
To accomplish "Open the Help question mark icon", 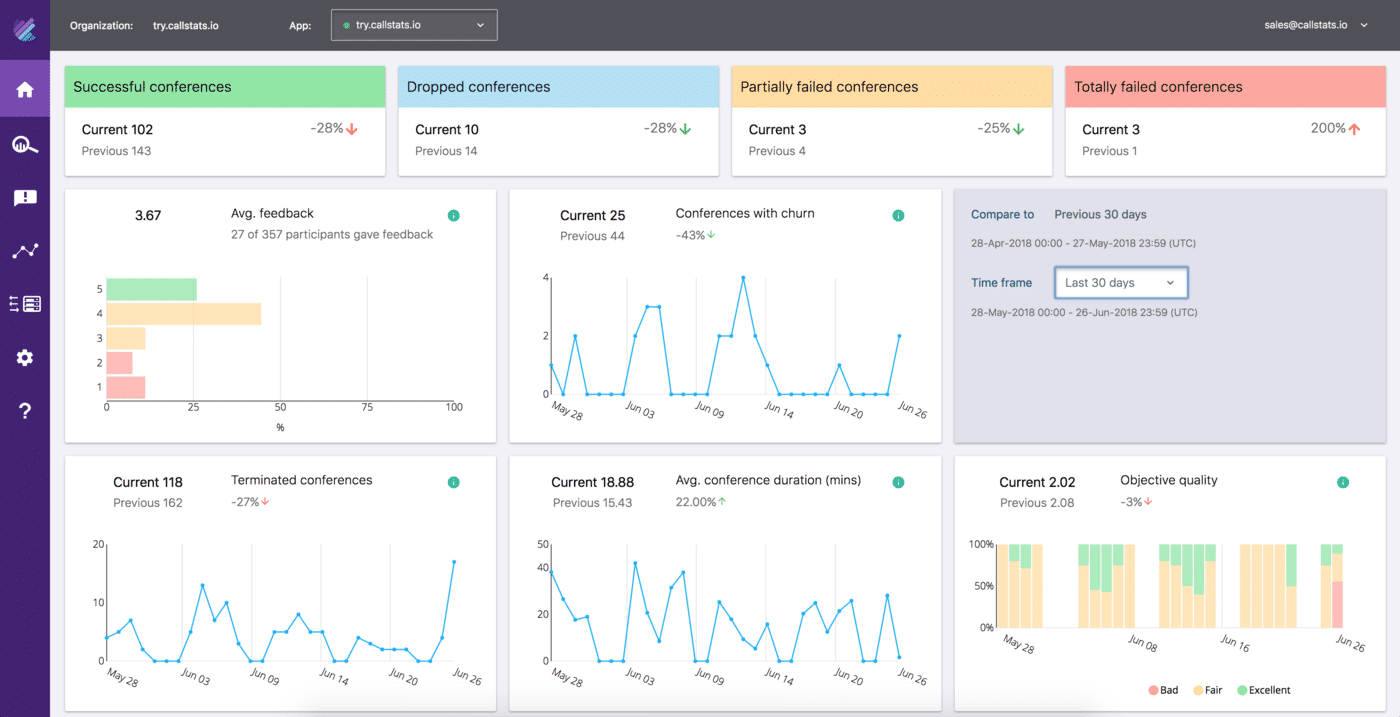I will (x=25, y=411).
